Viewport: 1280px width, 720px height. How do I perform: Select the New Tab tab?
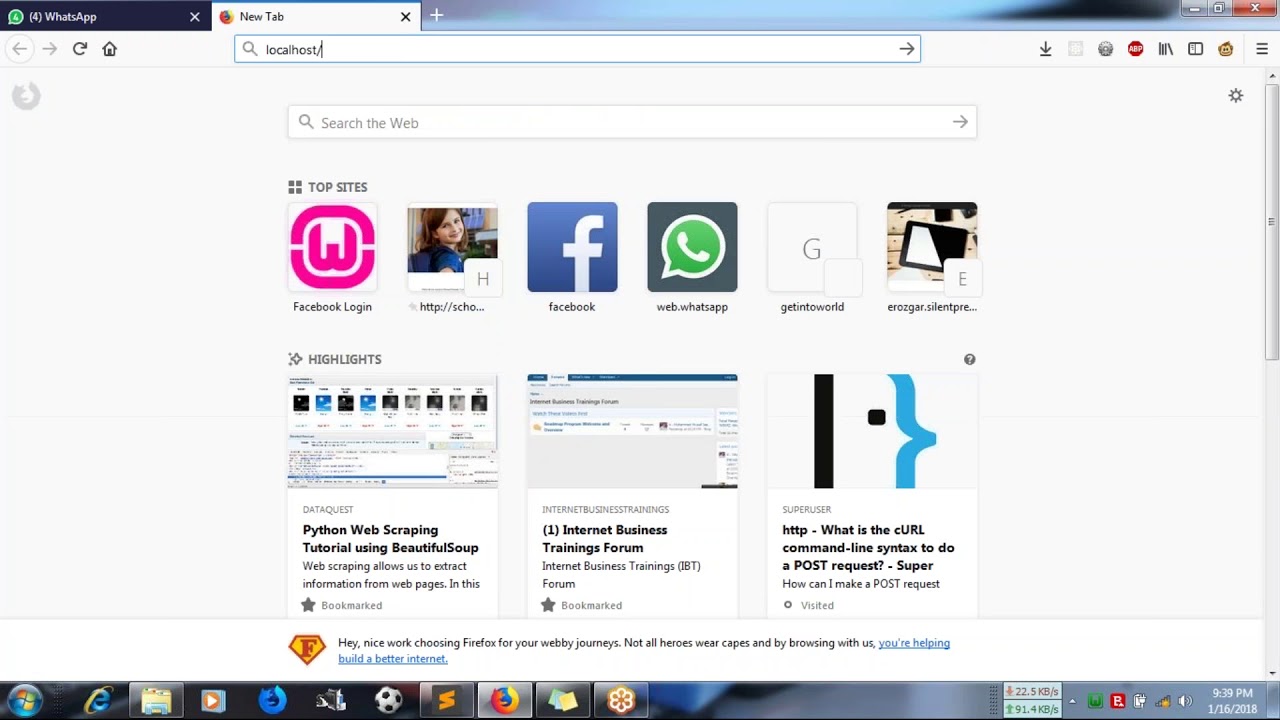point(315,16)
